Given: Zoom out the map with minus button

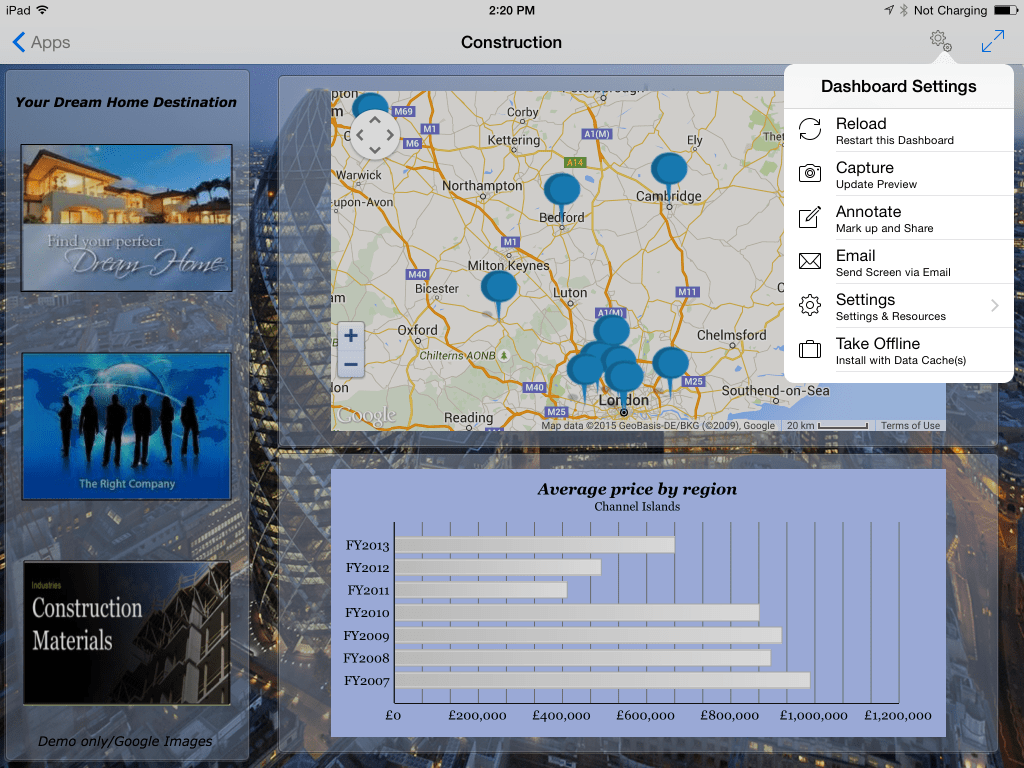Looking at the screenshot, I should tap(351, 364).
